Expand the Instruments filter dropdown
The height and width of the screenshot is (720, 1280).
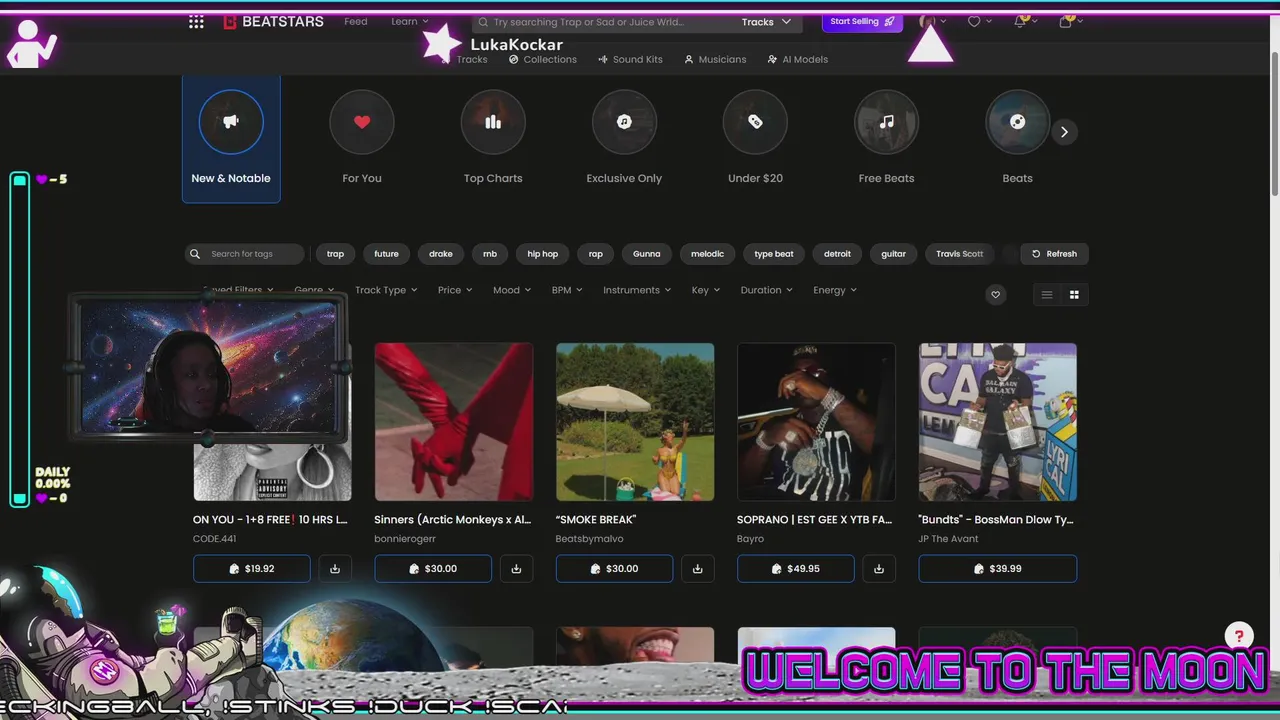pos(637,290)
